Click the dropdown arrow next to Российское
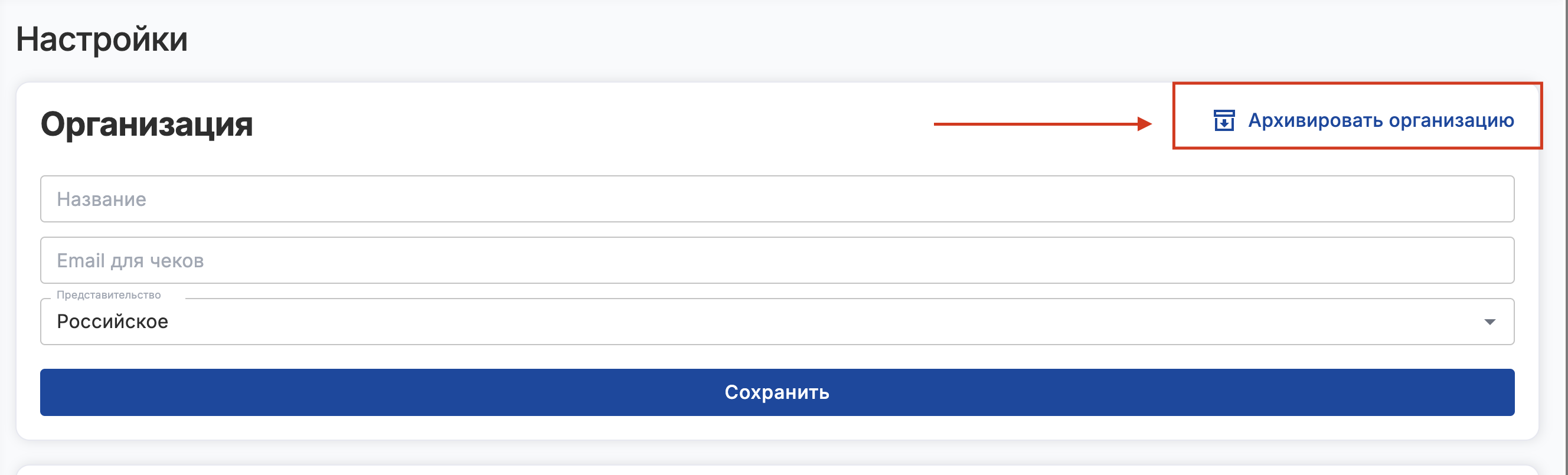Viewport: 1568px width, 475px height. click(x=1489, y=322)
